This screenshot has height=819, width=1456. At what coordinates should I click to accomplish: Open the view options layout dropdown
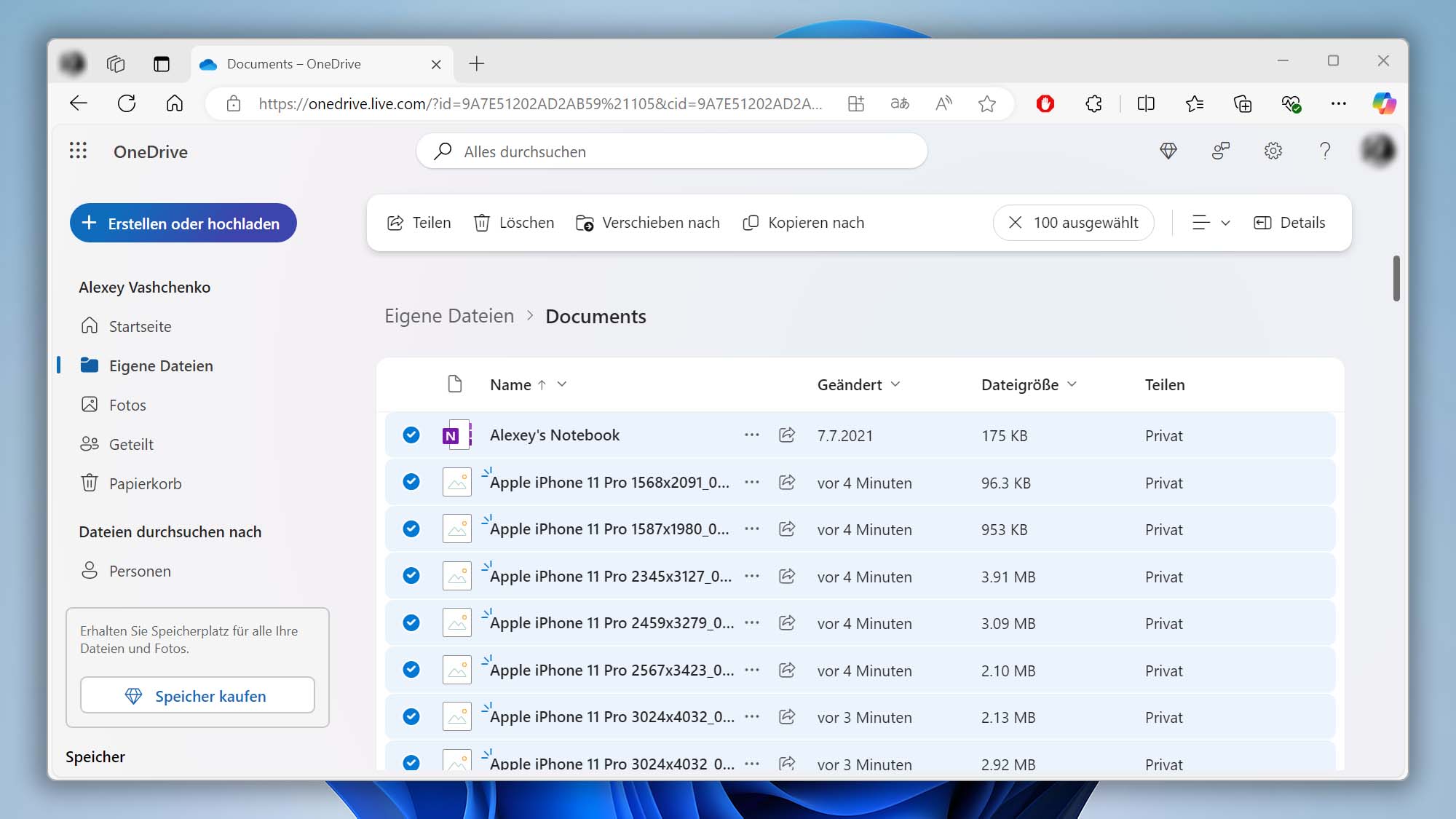[1211, 223]
